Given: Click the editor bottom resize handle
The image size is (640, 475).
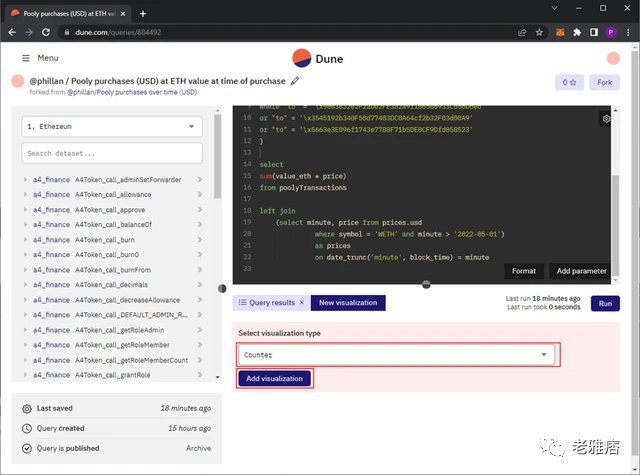Looking at the screenshot, I should coord(426,284).
